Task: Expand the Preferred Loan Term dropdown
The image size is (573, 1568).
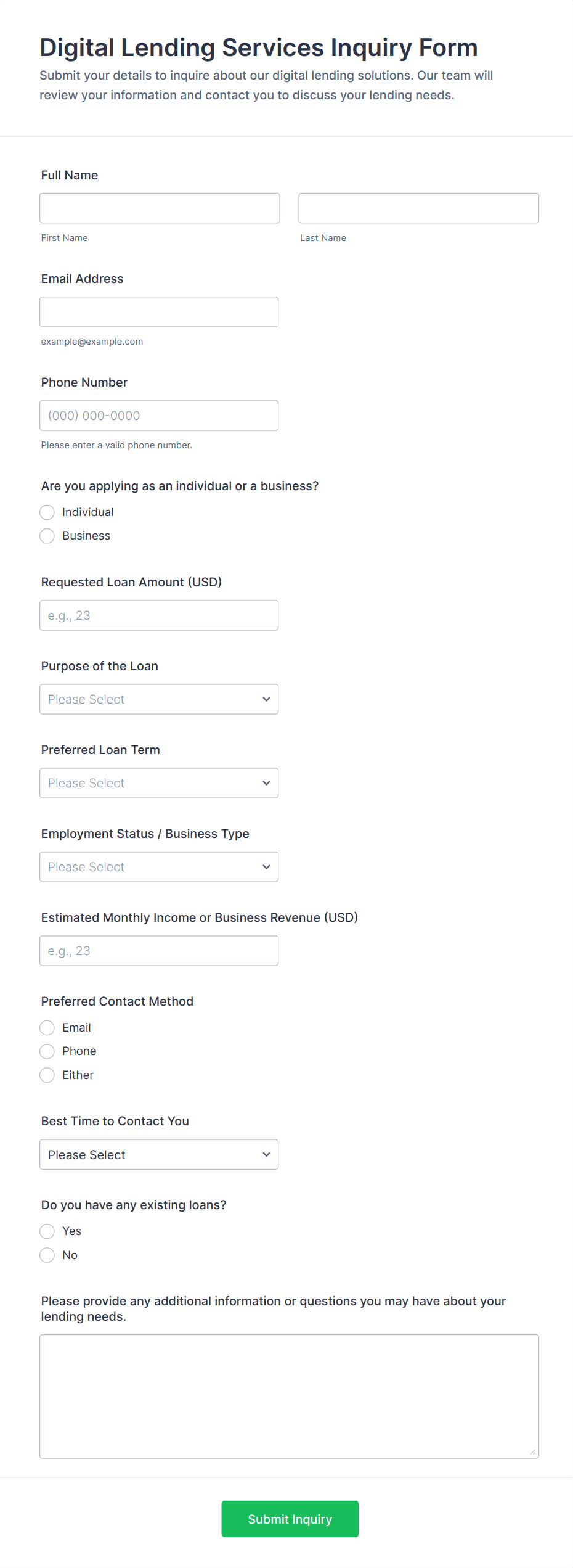Action: [x=159, y=782]
